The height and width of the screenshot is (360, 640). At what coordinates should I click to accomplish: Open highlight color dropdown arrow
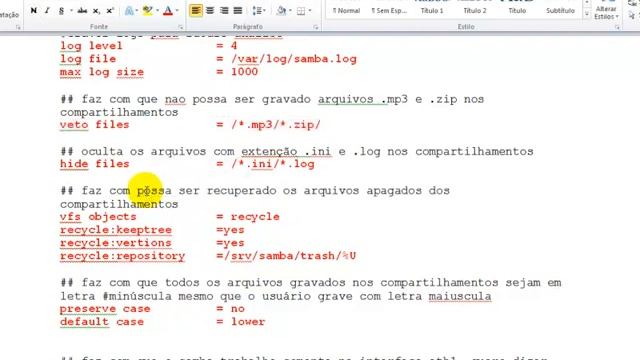157,11
